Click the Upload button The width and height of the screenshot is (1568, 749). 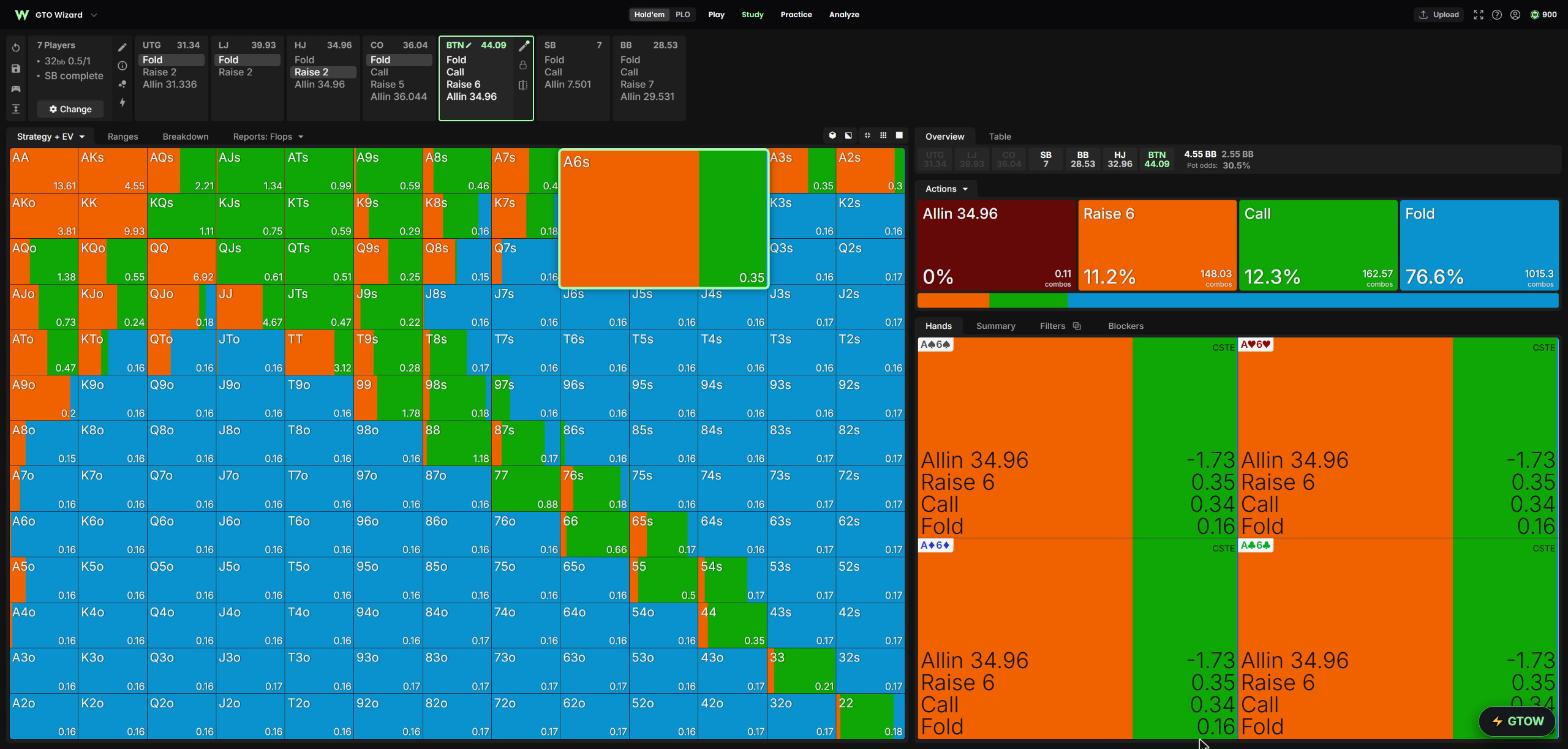click(x=1438, y=15)
